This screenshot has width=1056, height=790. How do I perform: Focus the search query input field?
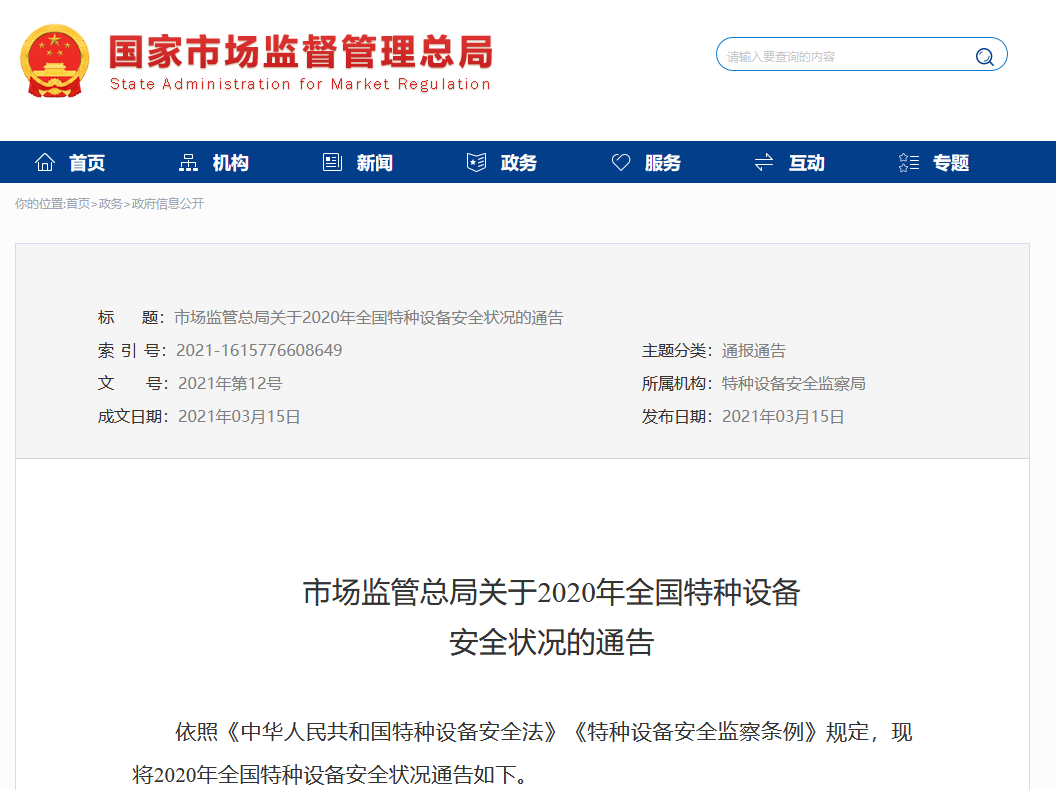[845, 57]
